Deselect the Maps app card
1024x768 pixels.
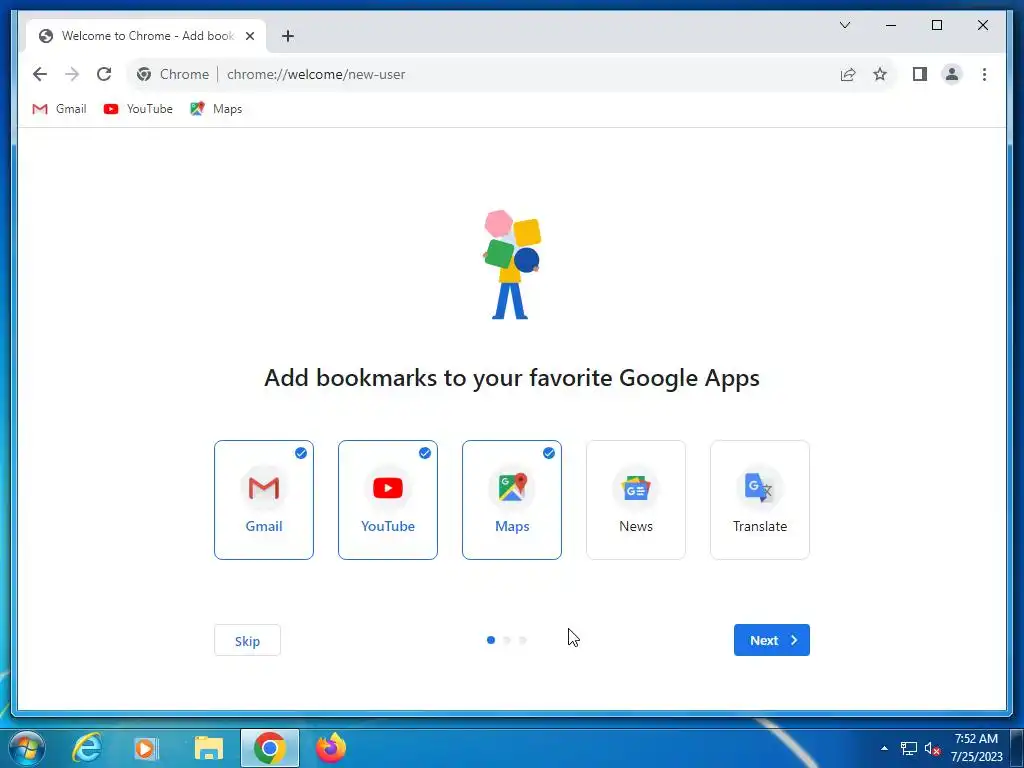click(x=512, y=500)
